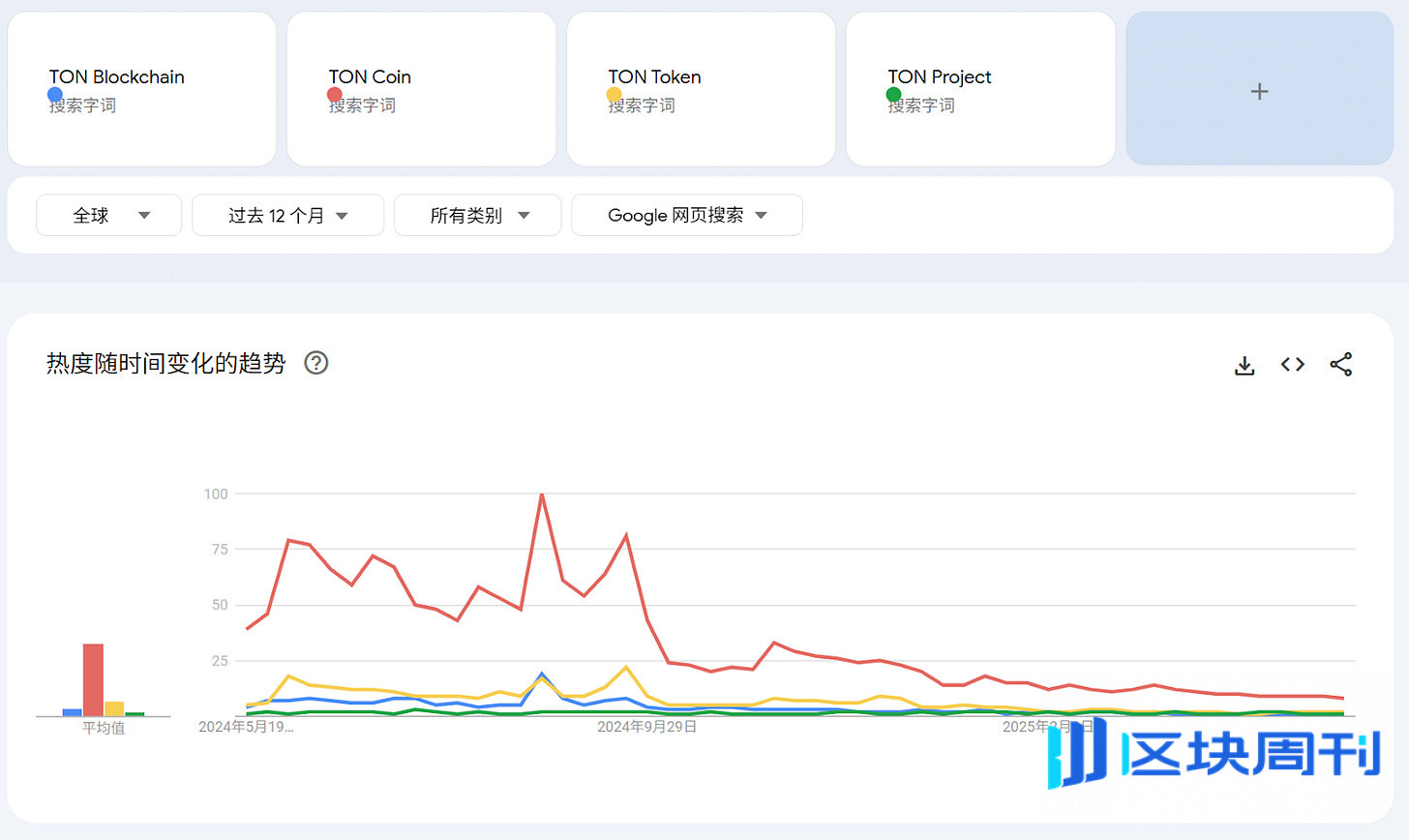Screen dimensions: 1409x840
Task: Open the 过去 12 个月 time range dropdown
Action: tap(287, 215)
